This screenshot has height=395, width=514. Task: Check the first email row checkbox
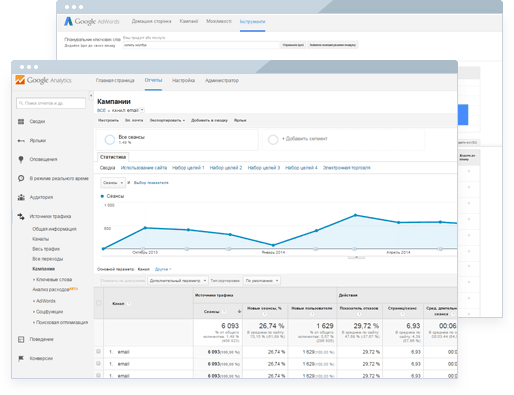(98, 351)
